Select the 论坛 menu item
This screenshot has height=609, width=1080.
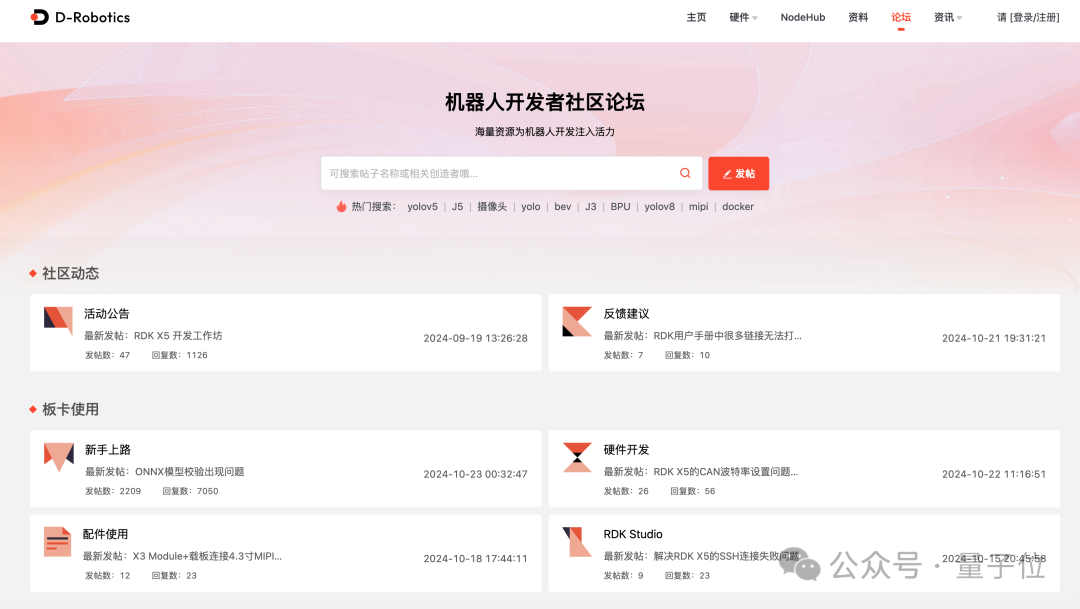click(x=900, y=17)
